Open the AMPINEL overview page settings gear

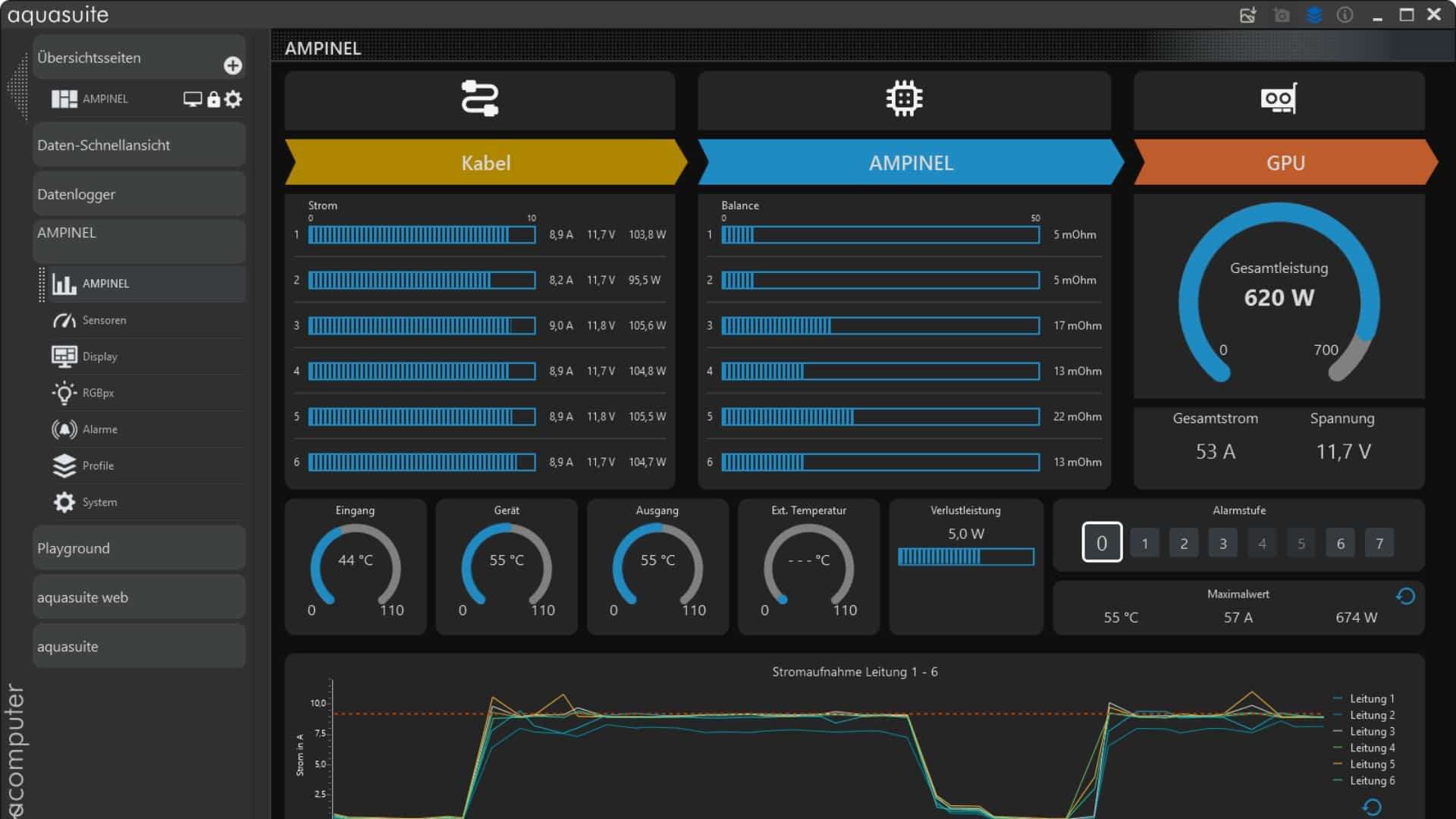tap(234, 99)
